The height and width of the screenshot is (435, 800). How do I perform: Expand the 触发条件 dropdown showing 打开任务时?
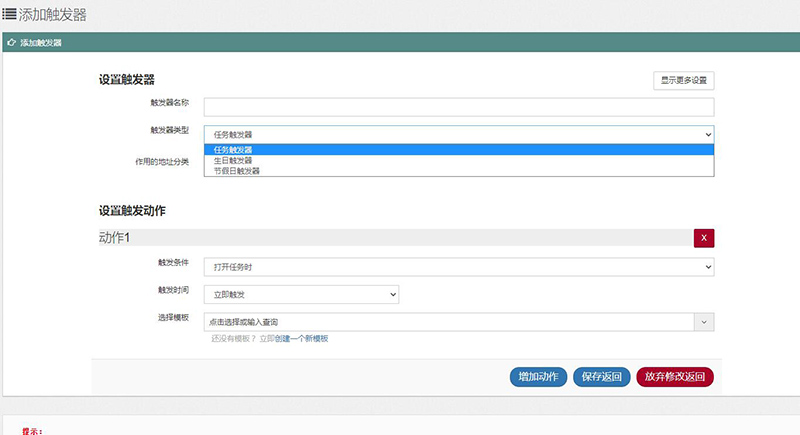coord(458,267)
